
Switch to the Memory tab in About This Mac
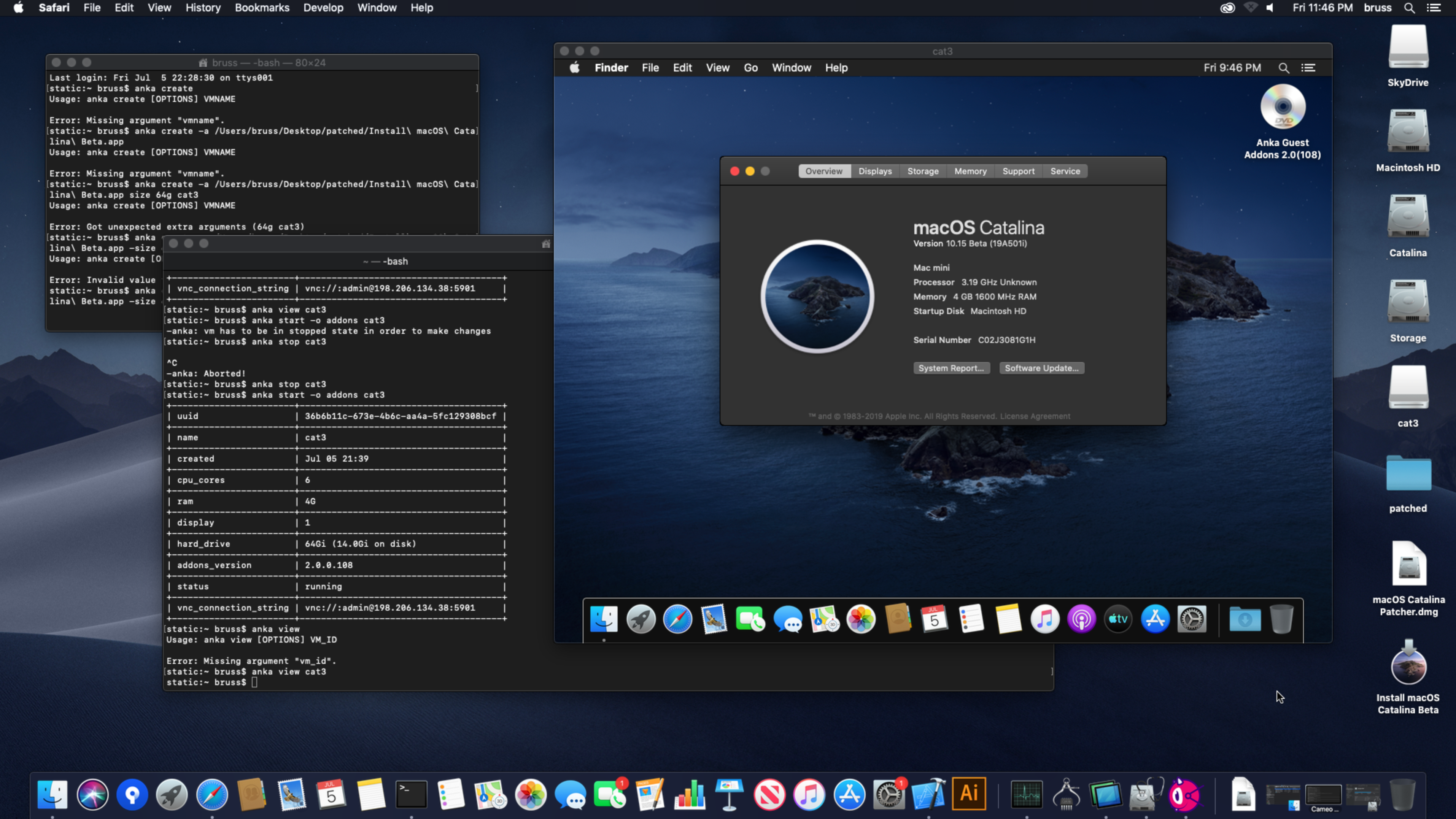pos(970,171)
